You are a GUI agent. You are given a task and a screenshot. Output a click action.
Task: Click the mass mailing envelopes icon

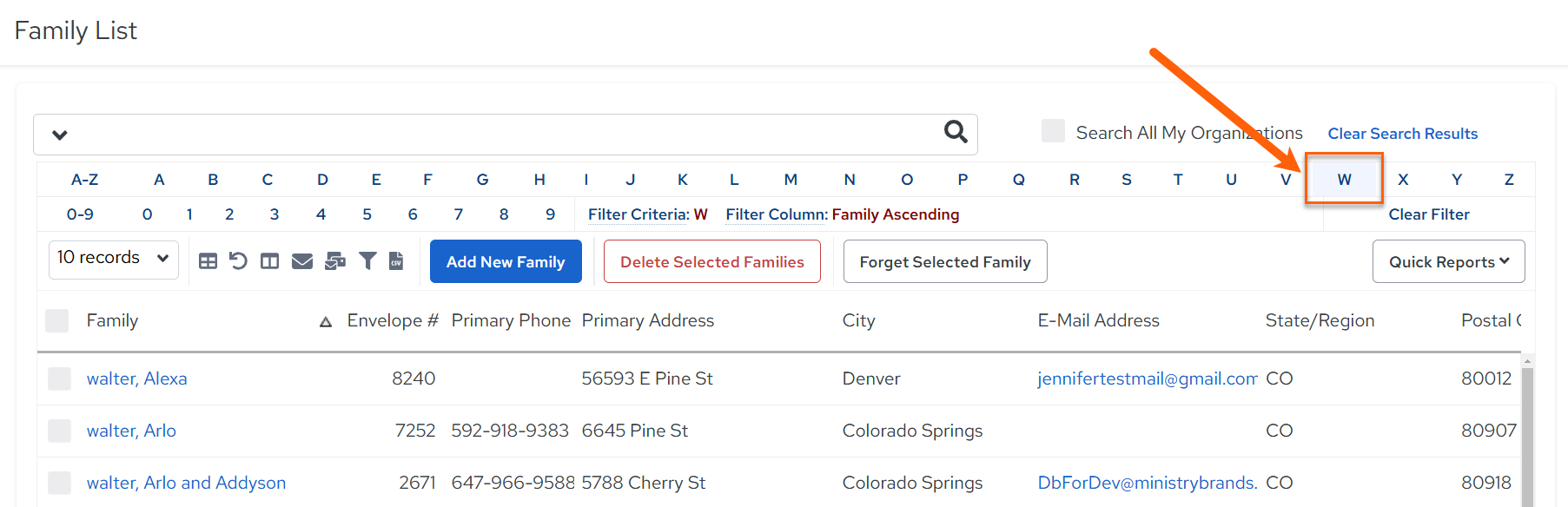pyautogui.click(x=335, y=261)
